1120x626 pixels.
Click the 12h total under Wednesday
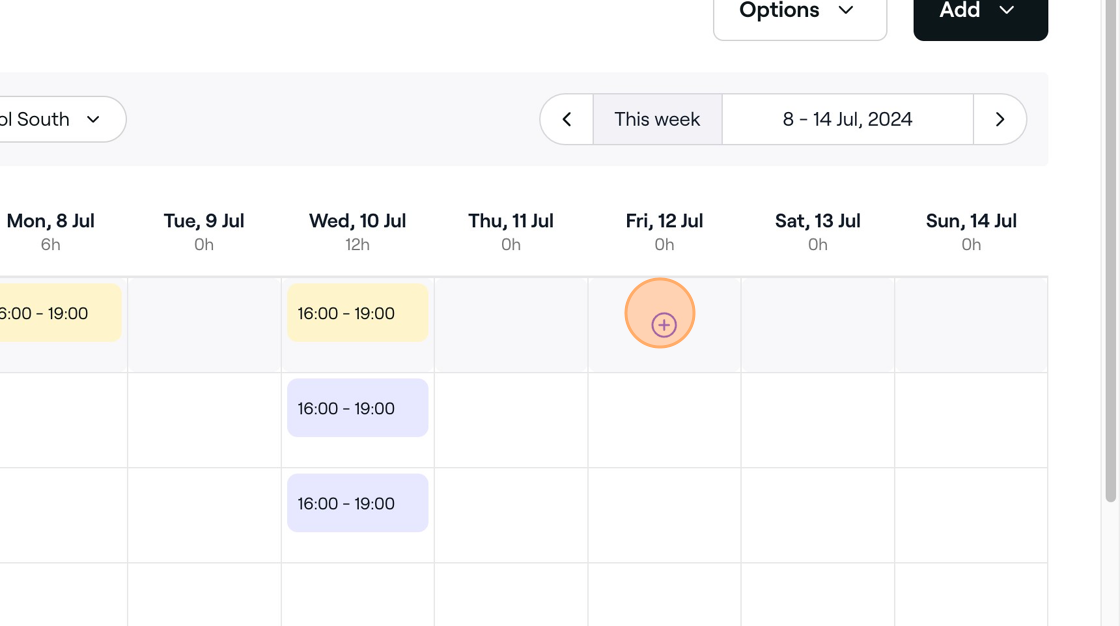click(357, 244)
